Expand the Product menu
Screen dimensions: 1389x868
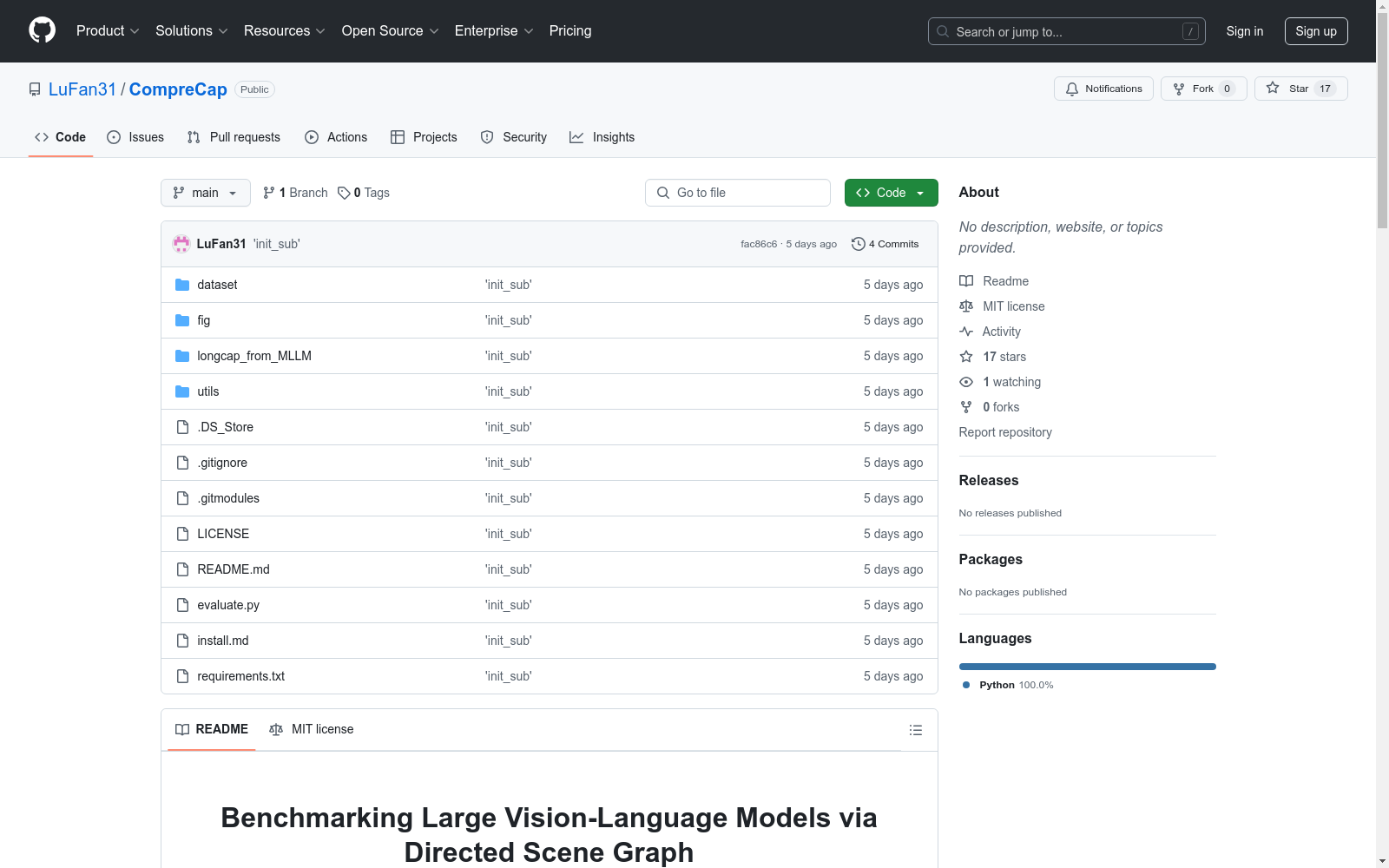click(108, 31)
